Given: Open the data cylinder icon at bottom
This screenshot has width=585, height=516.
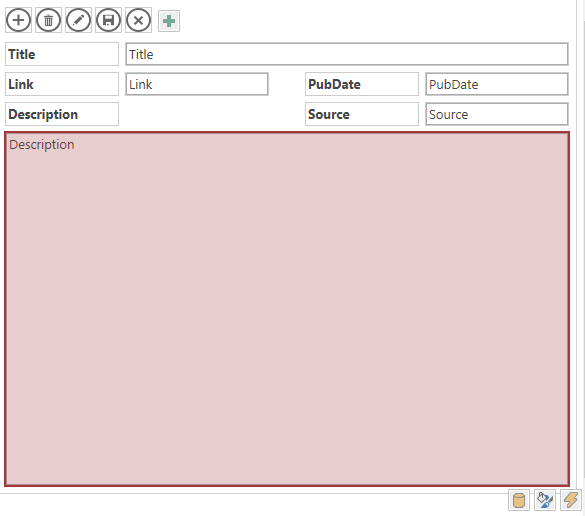Looking at the screenshot, I should coord(519,500).
